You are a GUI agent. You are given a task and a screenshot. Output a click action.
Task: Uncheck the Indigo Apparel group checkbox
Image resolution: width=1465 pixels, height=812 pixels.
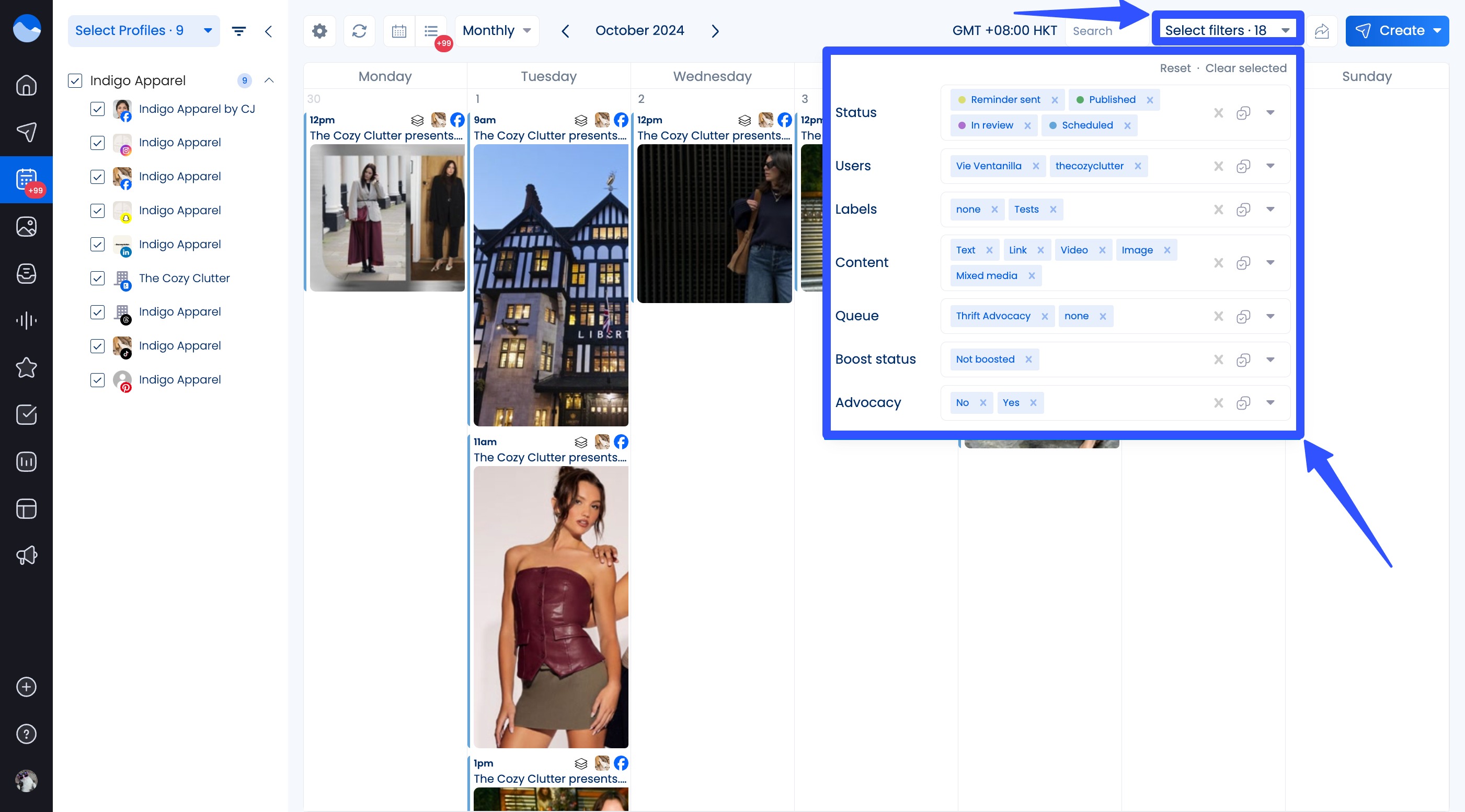[76, 80]
